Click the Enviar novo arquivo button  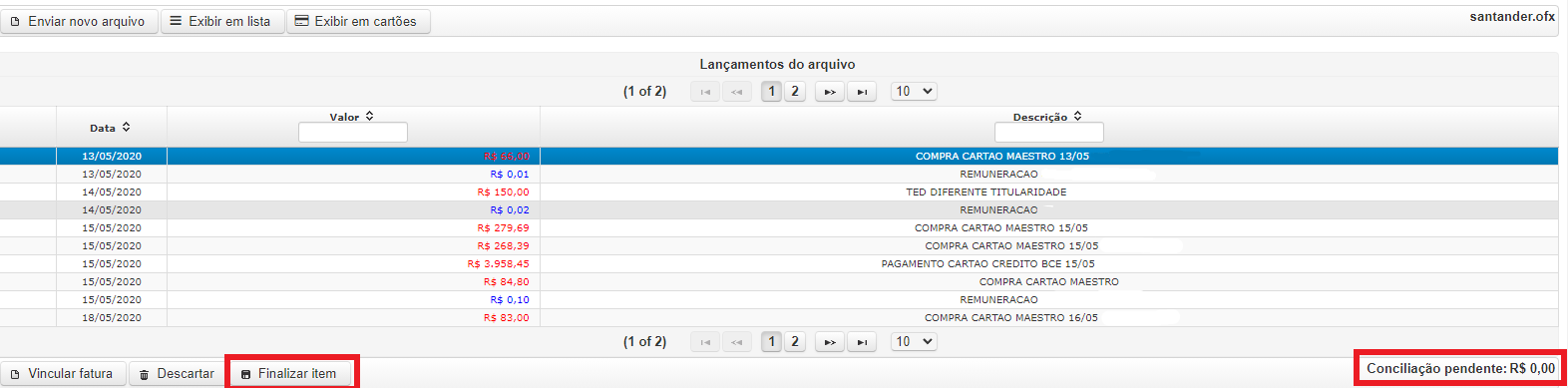click(x=79, y=21)
